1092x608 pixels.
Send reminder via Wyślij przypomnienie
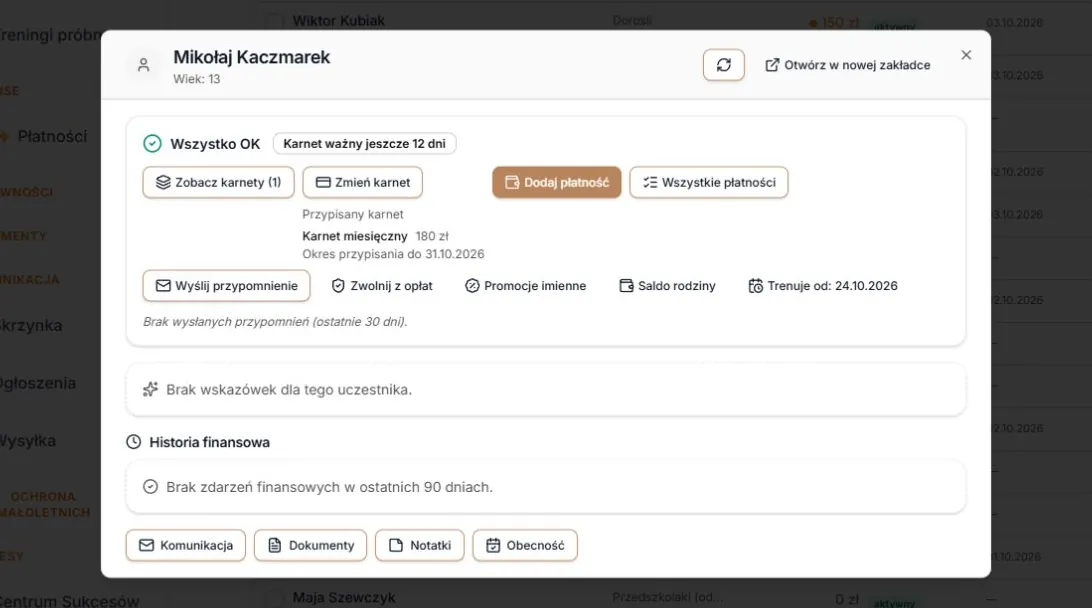point(226,286)
